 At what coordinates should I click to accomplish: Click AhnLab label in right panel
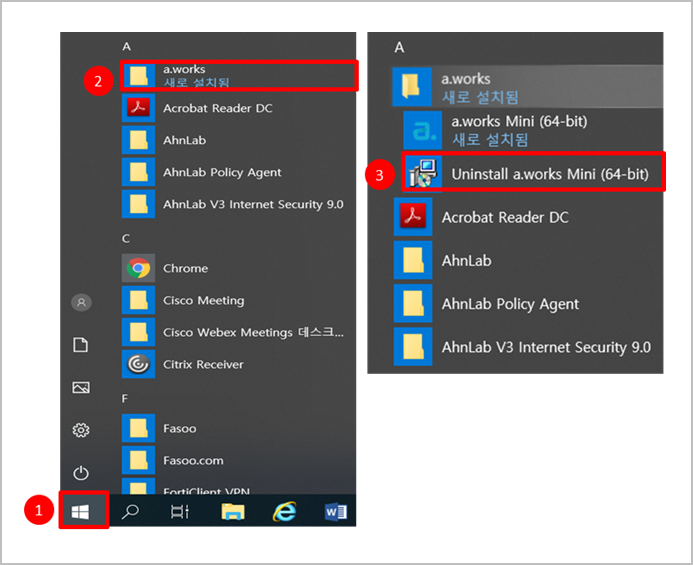[x=466, y=260]
